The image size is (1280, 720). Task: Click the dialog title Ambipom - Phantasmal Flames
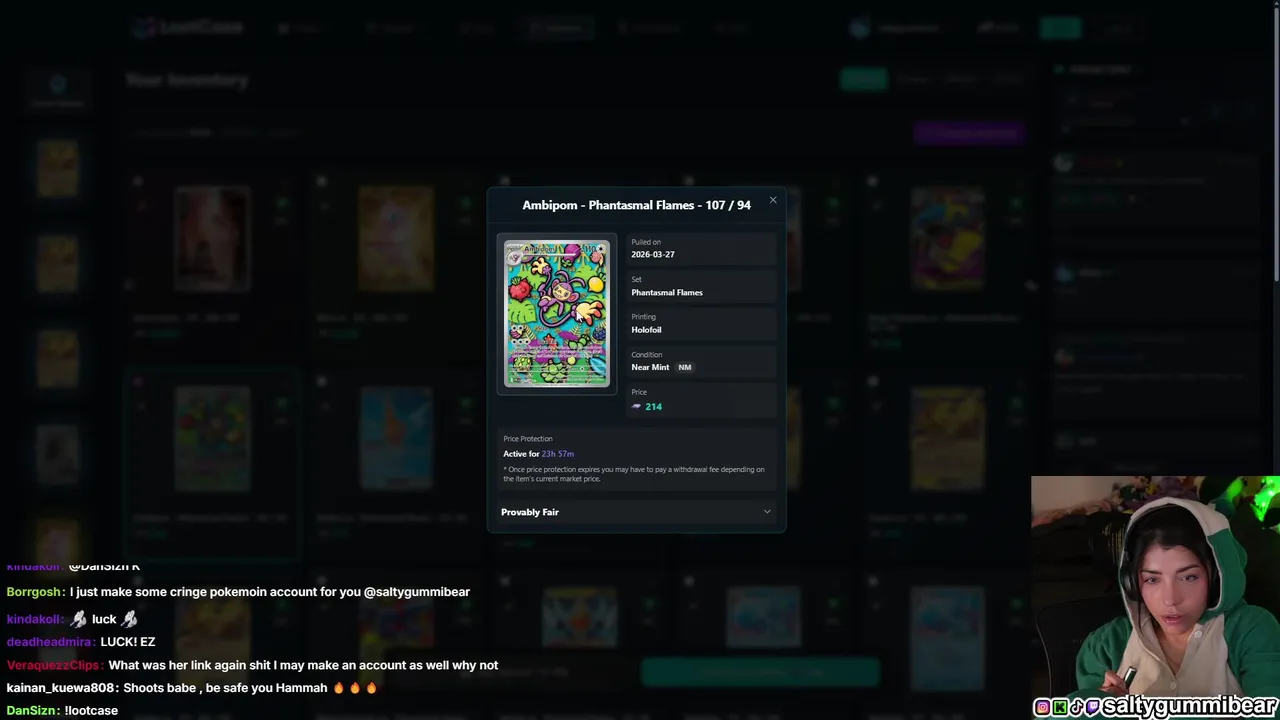[x=637, y=205]
